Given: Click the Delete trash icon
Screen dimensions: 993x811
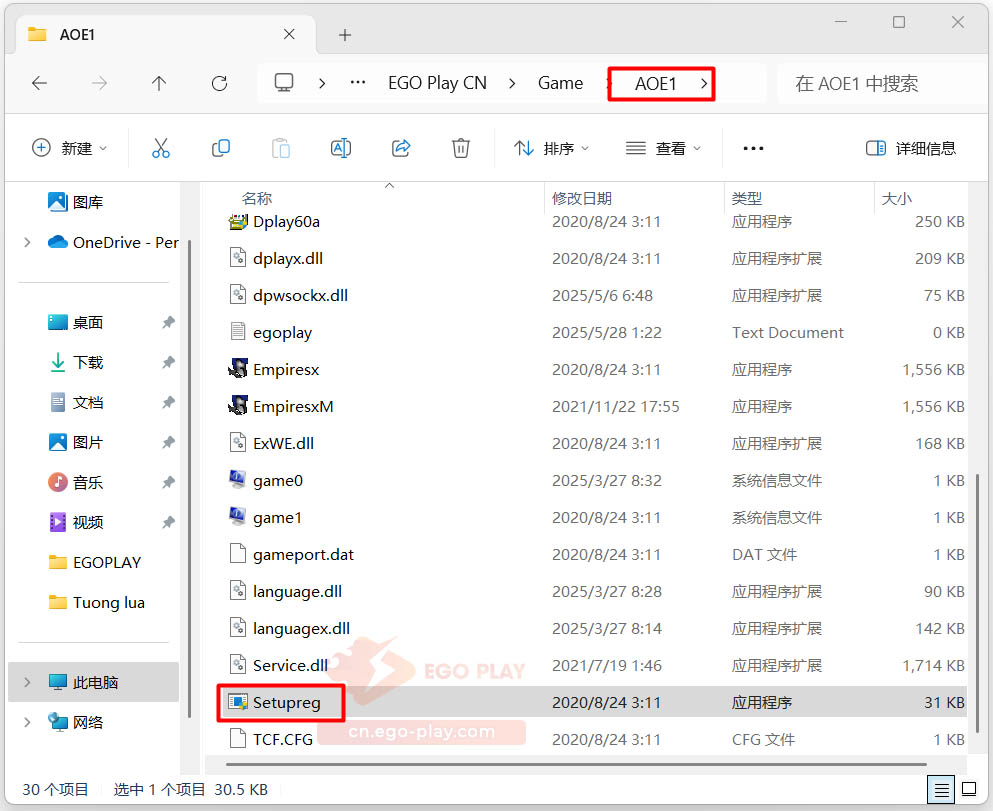Looking at the screenshot, I should click(461, 148).
